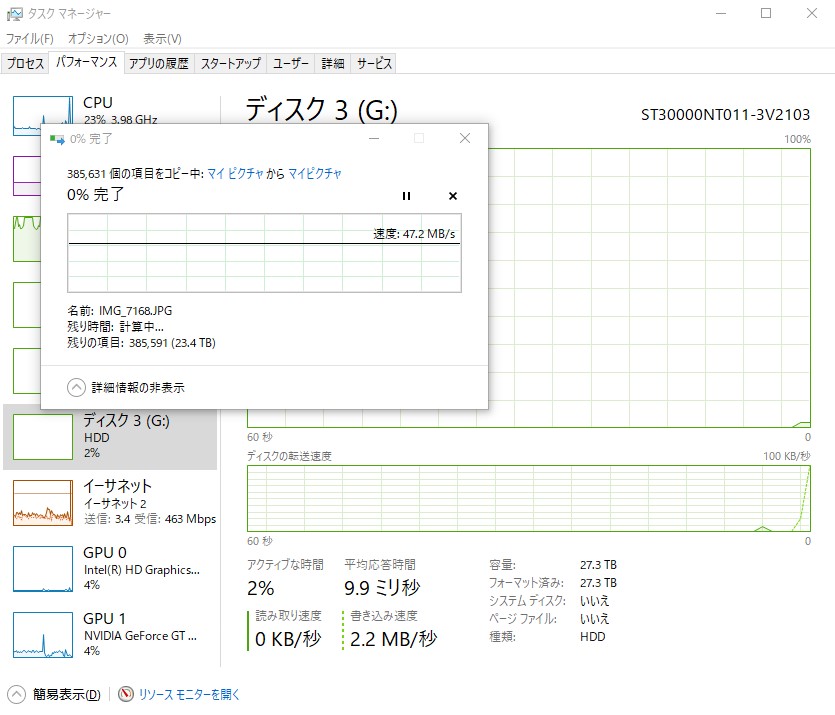Click the GPU 1 graph thumbnail

[x=43, y=635]
